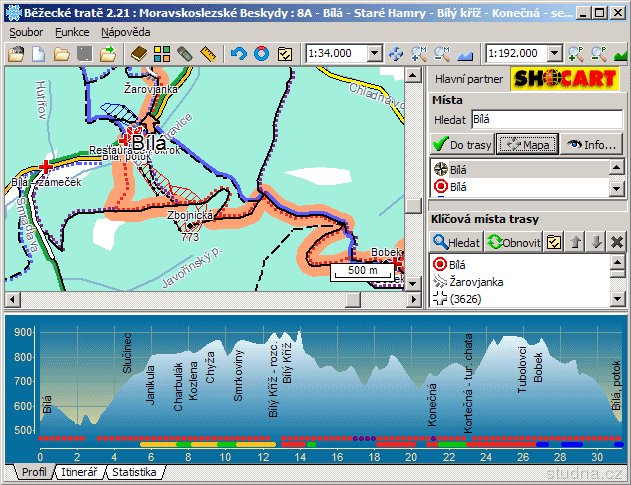The height and width of the screenshot is (485, 631).
Task: Open the Funkce menu
Action: (x=72, y=32)
